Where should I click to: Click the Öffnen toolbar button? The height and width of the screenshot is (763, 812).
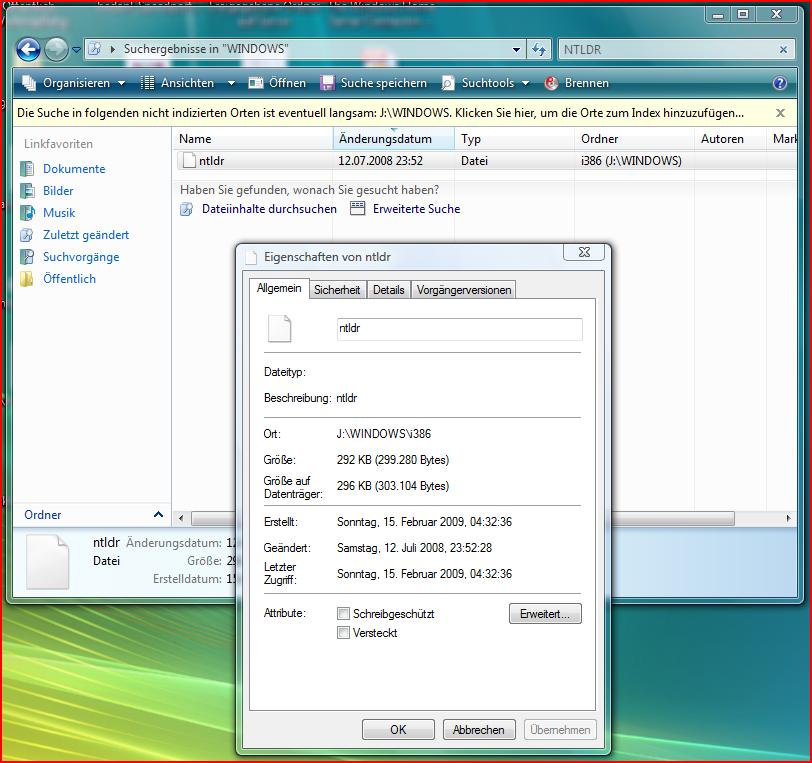[277, 83]
